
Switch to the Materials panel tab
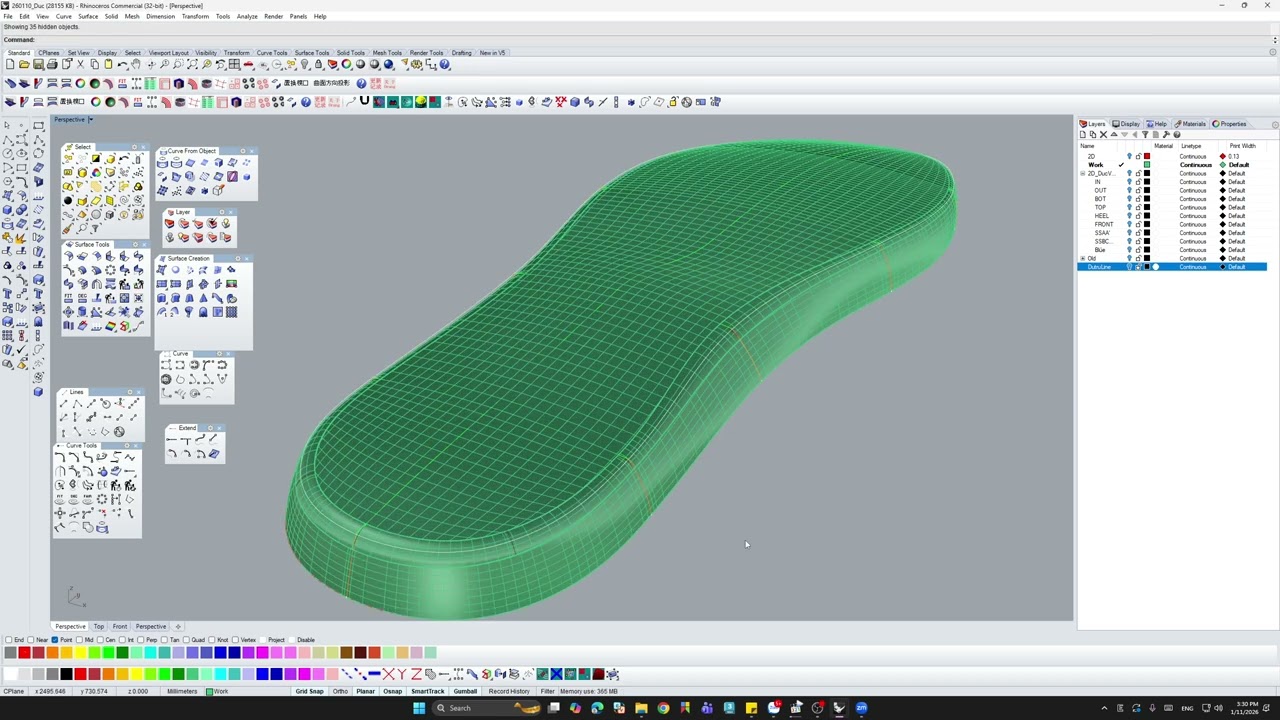point(1191,124)
